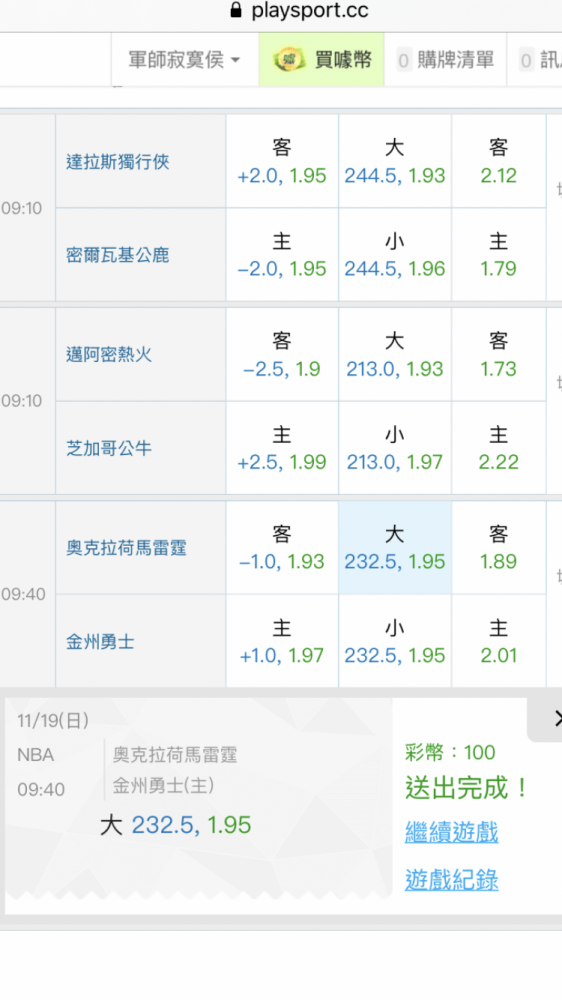This screenshot has height=1000, width=562.
Task: Click the playsport.cc address bar
Action: 299,10
